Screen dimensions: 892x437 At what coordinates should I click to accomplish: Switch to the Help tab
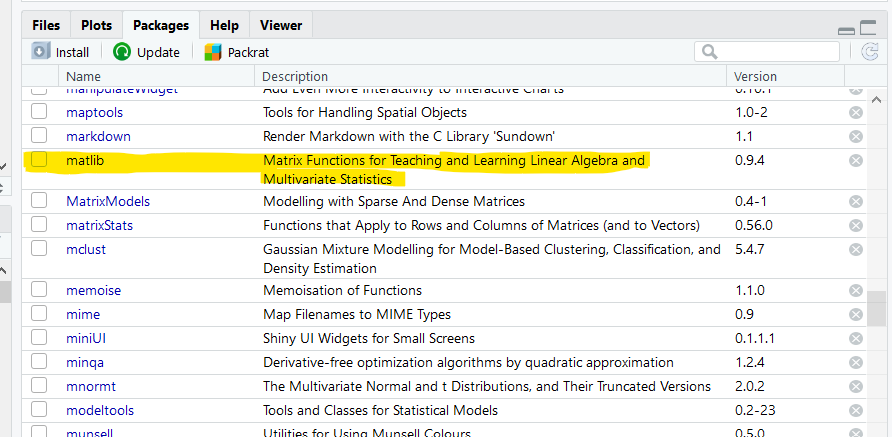pyautogui.click(x=224, y=25)
